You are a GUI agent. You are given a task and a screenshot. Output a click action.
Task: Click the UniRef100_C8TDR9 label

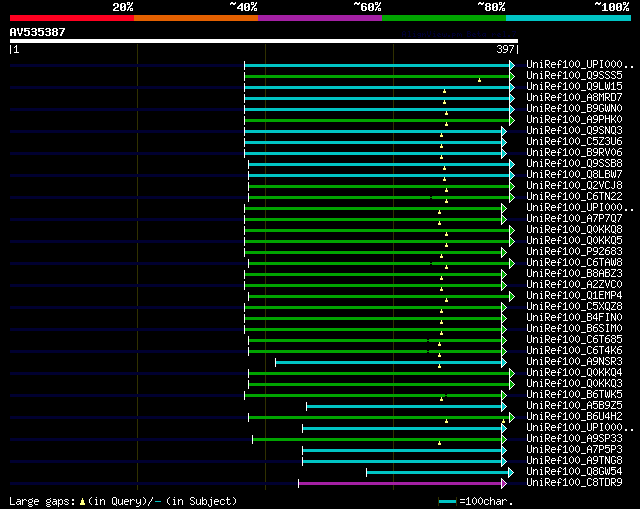(574, 483)
